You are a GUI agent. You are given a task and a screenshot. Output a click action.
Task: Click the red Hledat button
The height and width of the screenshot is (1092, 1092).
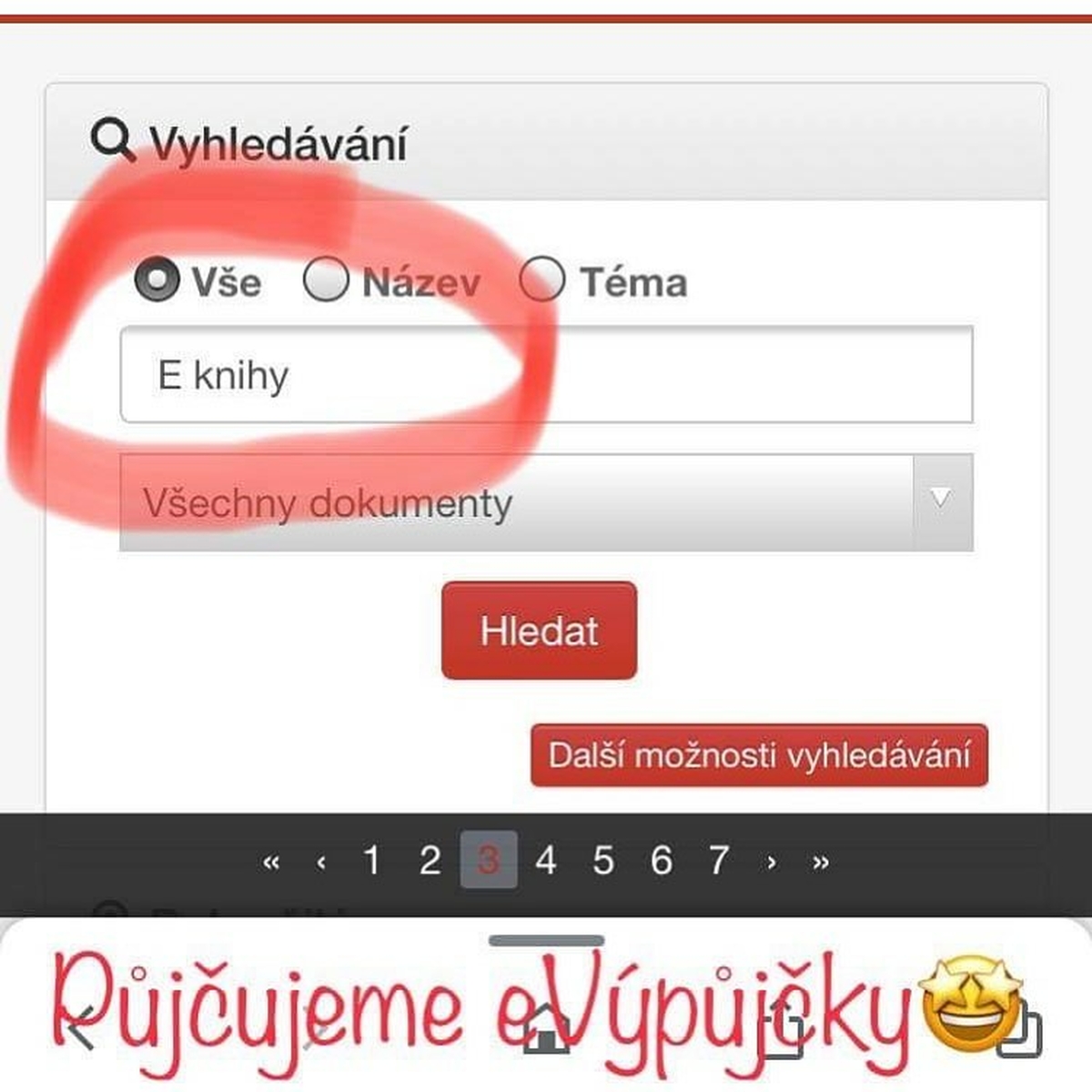pyautogui.click(x=539, y=631)
